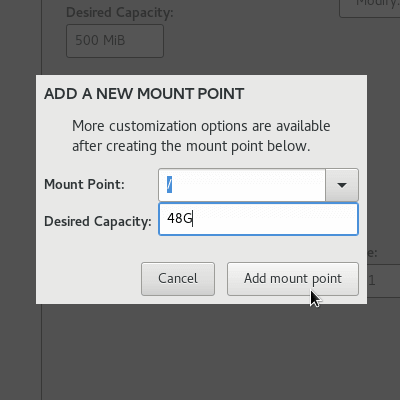Click the More customization options description text
400x400 pixels.
tap(201, 136)
